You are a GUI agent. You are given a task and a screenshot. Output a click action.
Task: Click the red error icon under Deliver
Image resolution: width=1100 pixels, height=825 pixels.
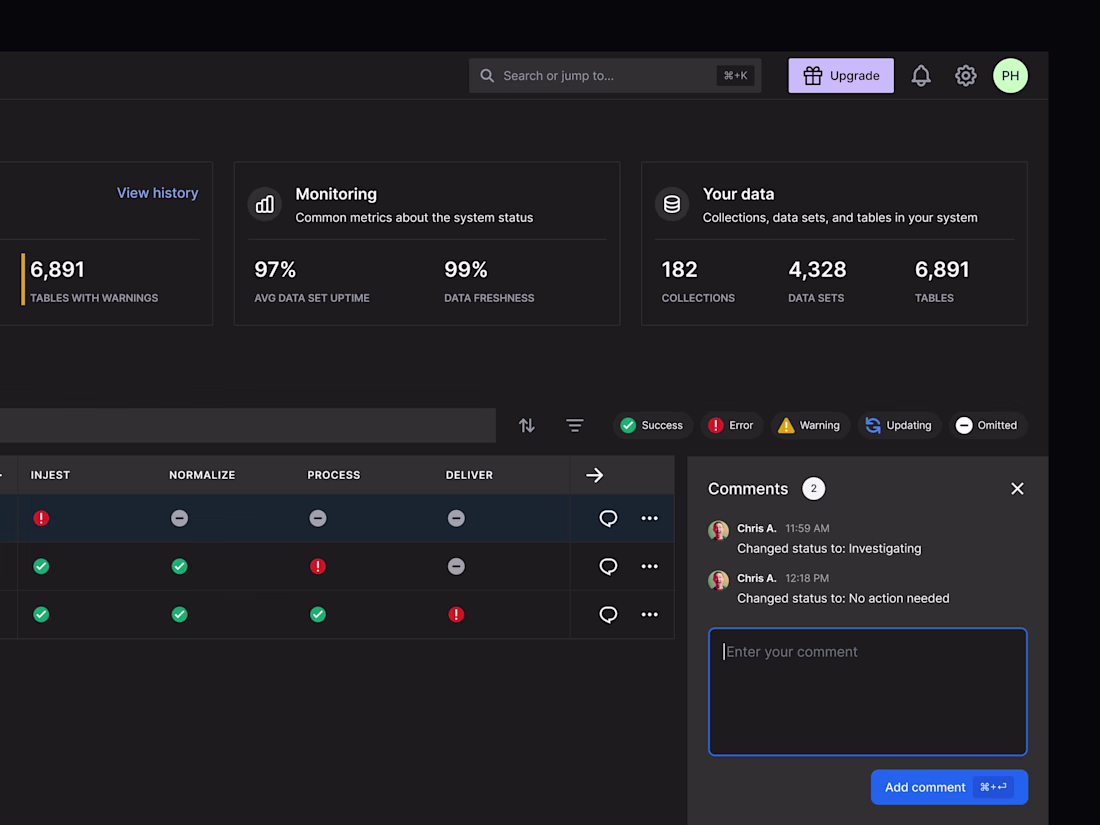[x=456, y=614]
